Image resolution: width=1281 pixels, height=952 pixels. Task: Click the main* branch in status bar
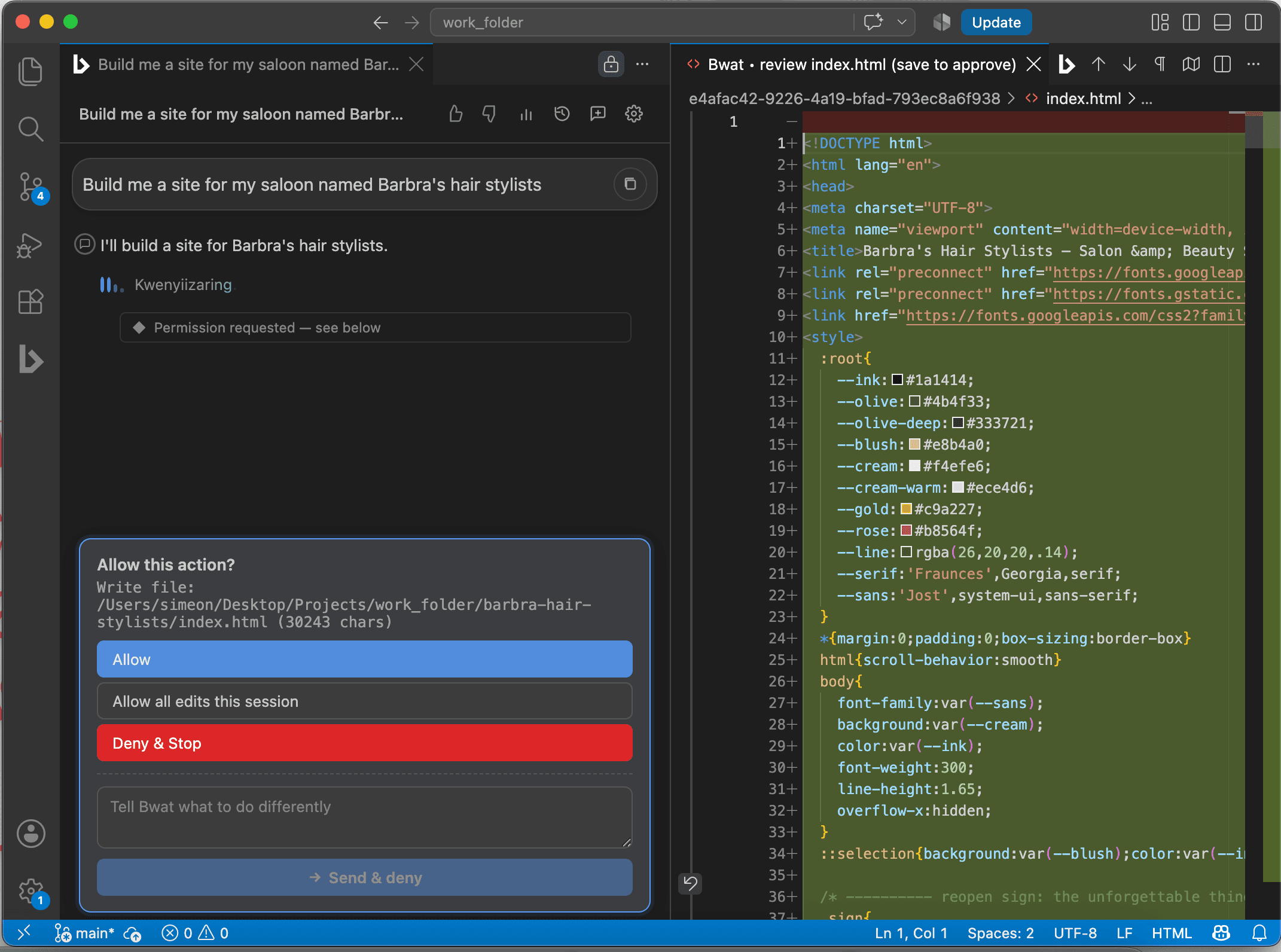(84, 933)
